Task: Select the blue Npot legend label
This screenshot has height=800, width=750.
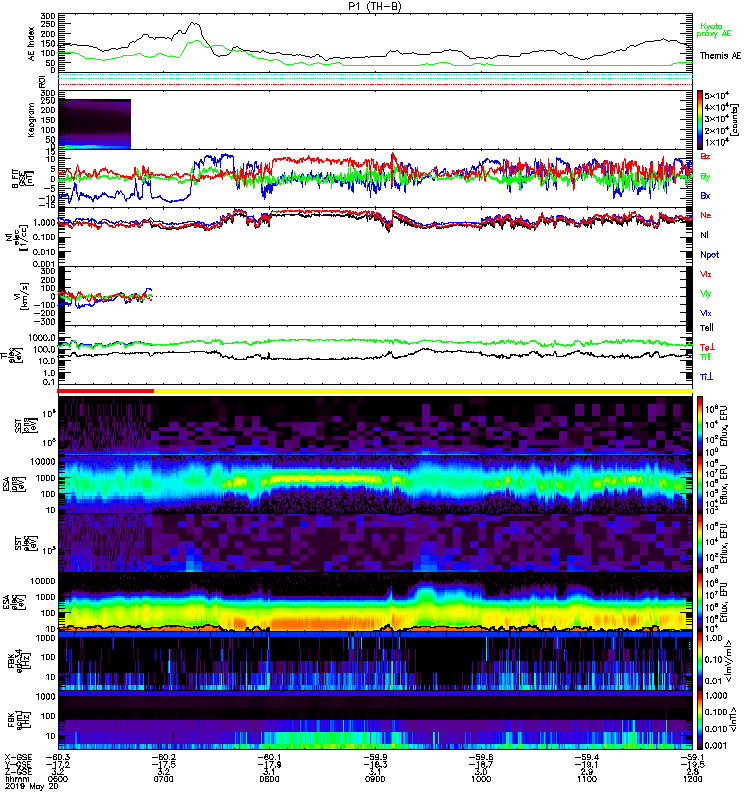Action: tap(709, 255)
